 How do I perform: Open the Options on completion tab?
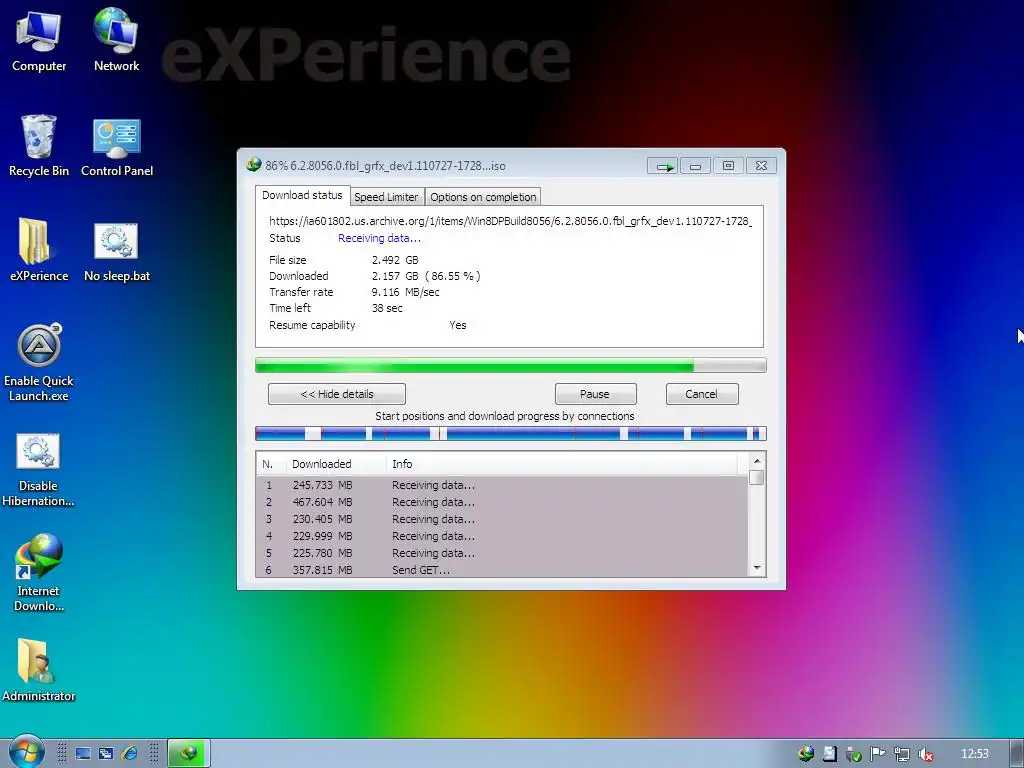(483, 197)
